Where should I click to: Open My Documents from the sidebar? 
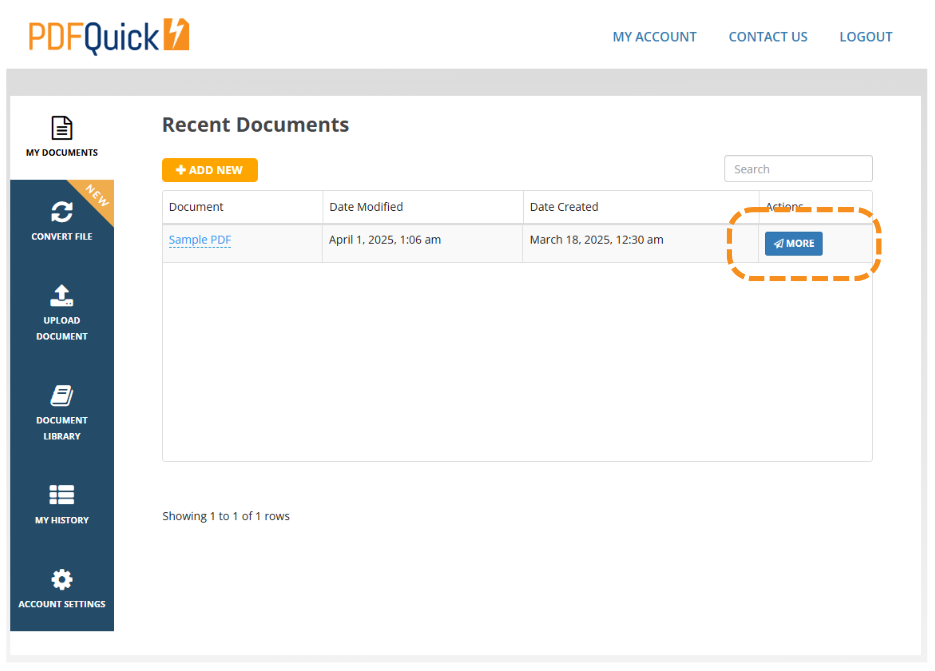tap(62, 137)
